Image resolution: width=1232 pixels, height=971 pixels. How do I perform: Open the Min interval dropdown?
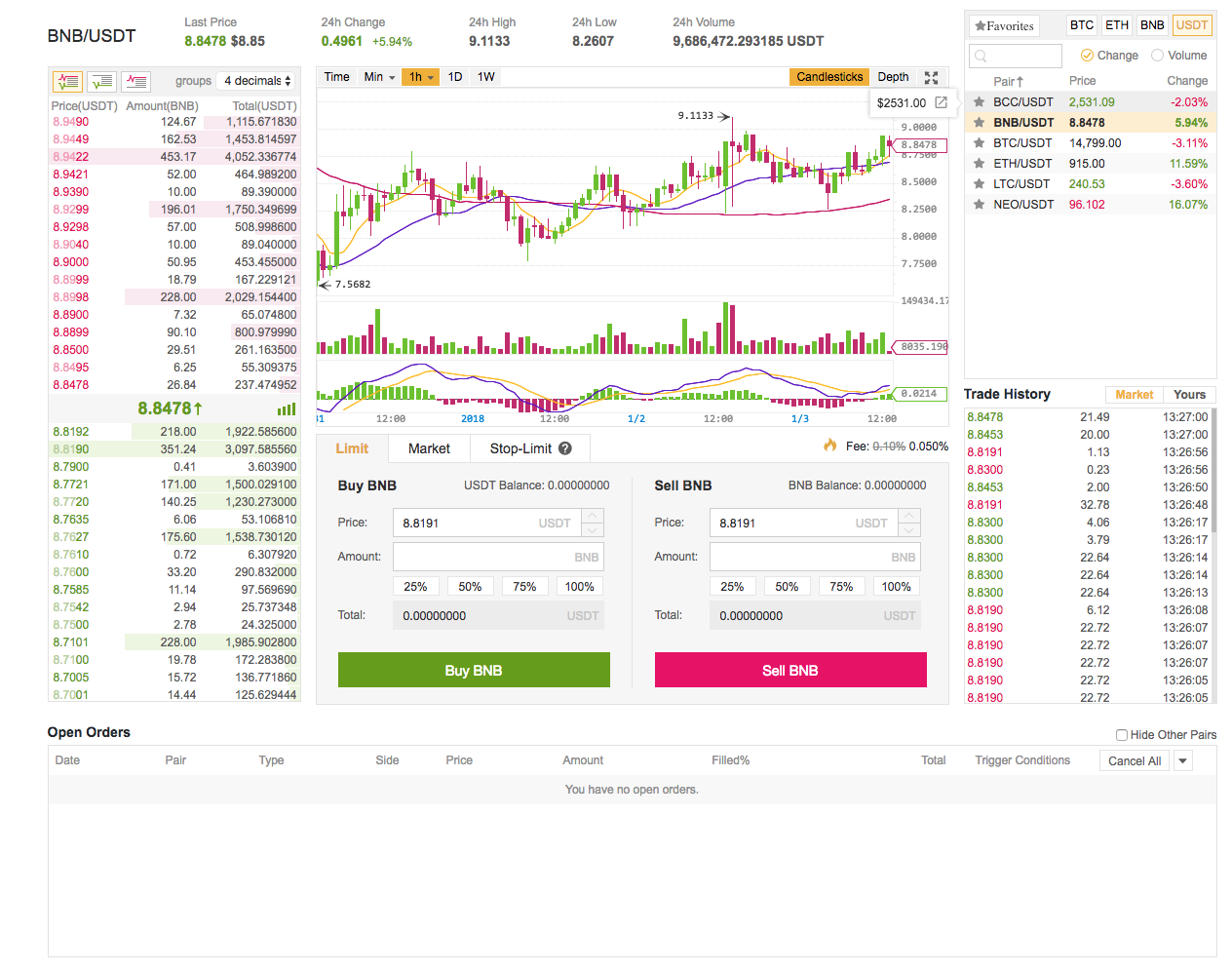tap(379, 77)
